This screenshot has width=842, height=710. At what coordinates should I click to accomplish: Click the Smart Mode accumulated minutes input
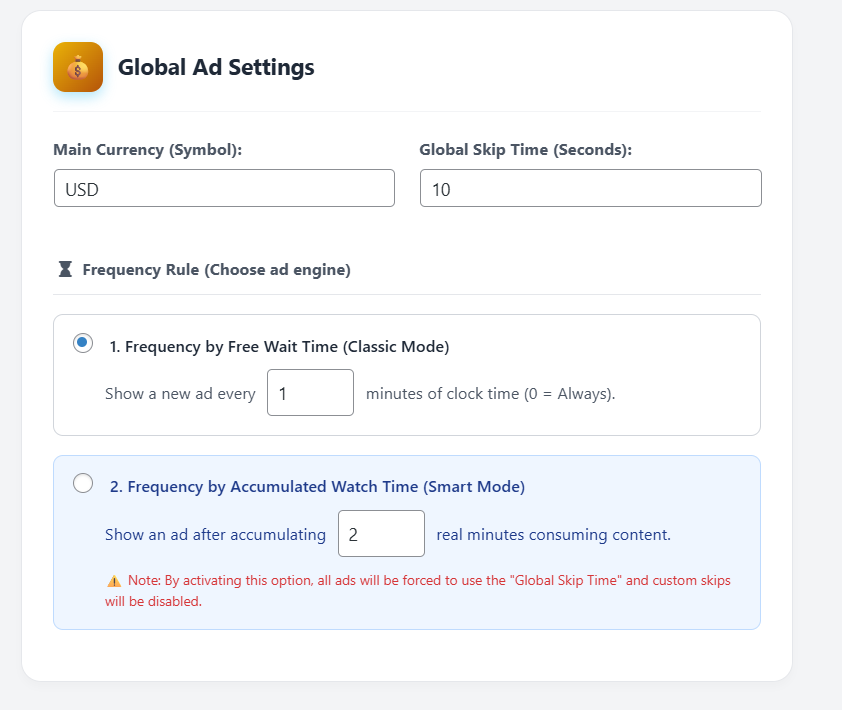pos(381,534)
